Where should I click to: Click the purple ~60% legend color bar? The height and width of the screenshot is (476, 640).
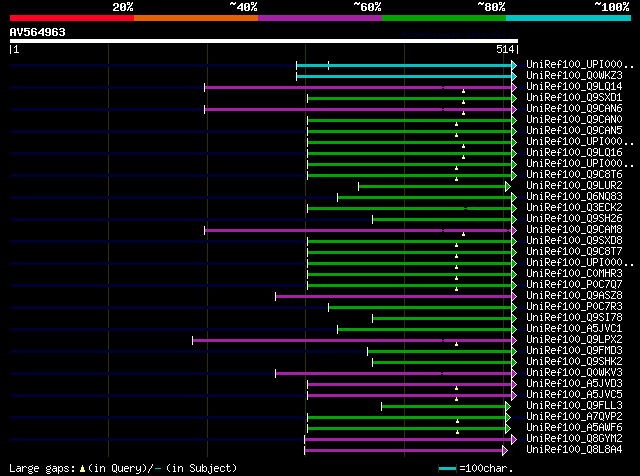click(x=320, y=18)
